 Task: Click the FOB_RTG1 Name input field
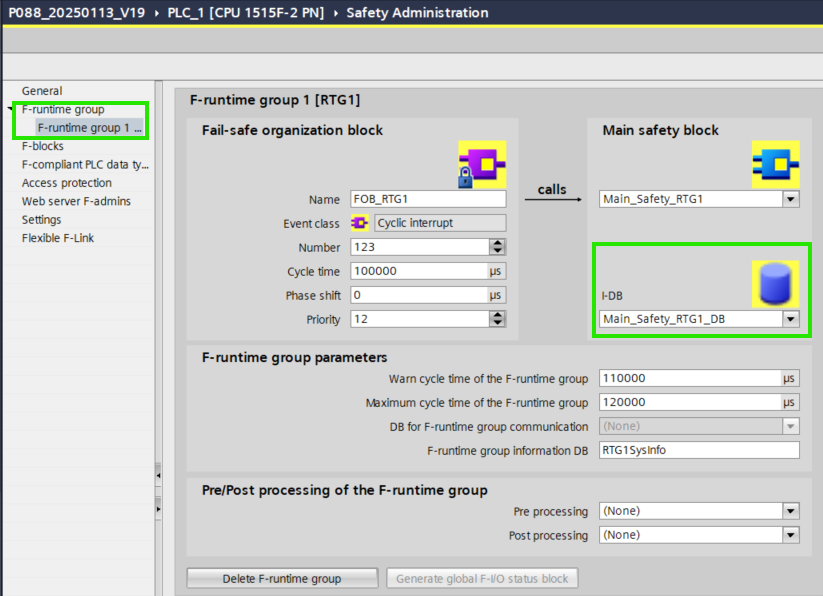point(427,199)
